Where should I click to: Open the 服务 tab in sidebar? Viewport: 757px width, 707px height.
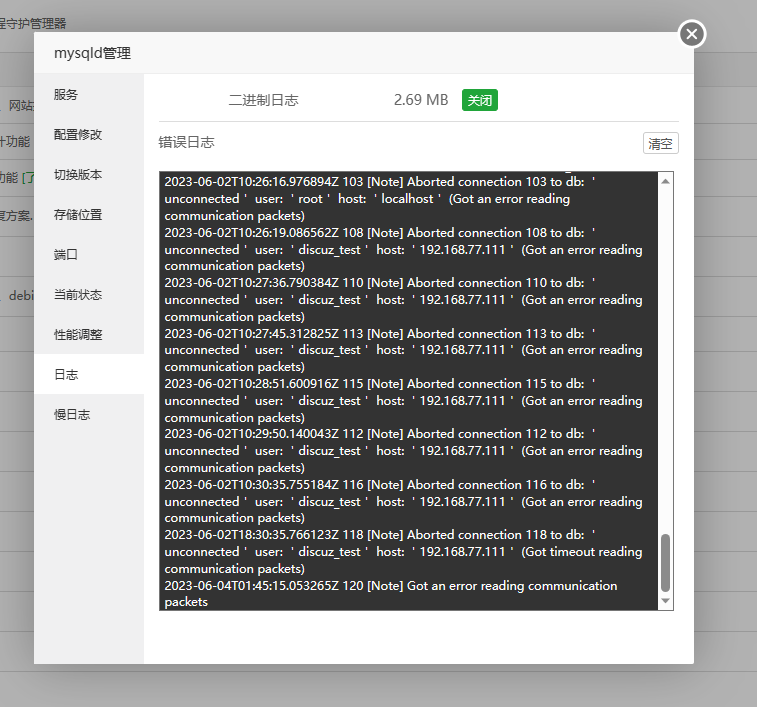89,94
